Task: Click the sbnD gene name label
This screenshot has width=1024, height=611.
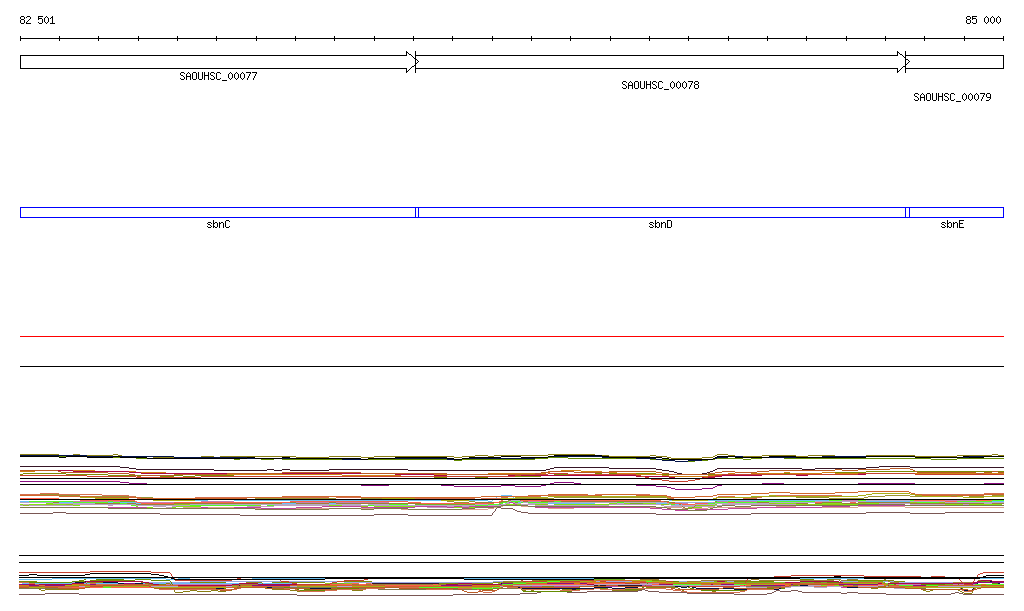Action: [660, 225]
